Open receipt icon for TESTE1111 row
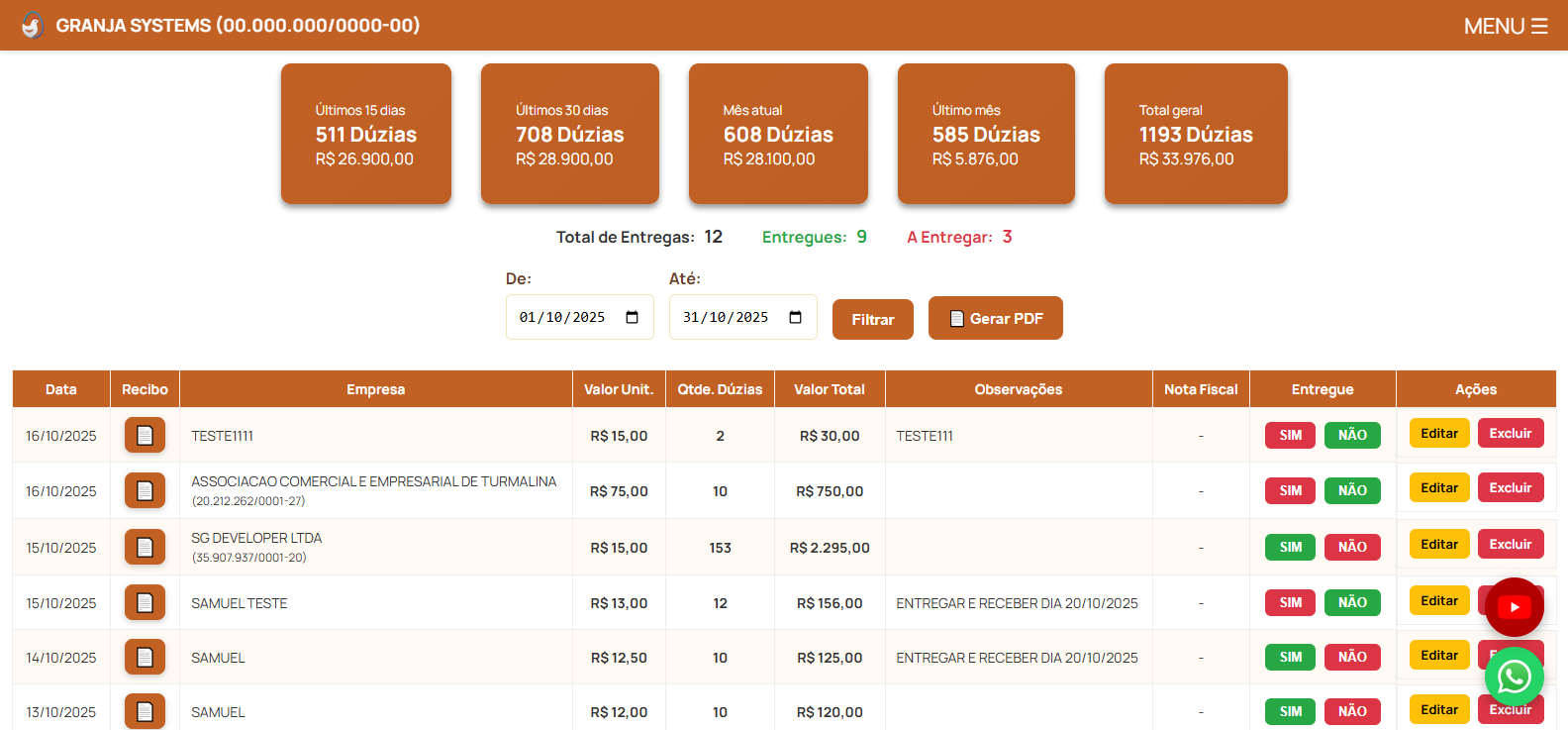The image size is (1568, 730). coord(145,435)
